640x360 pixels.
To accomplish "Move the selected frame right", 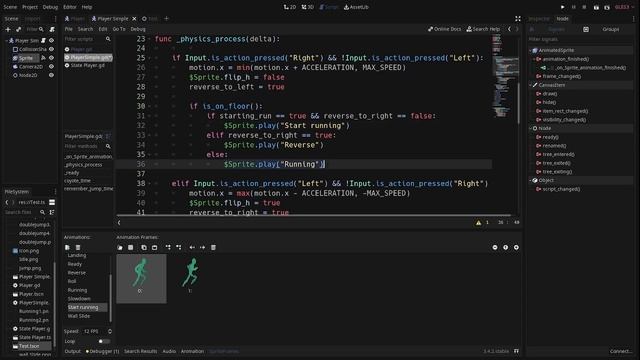I will (x=202, y=247).
